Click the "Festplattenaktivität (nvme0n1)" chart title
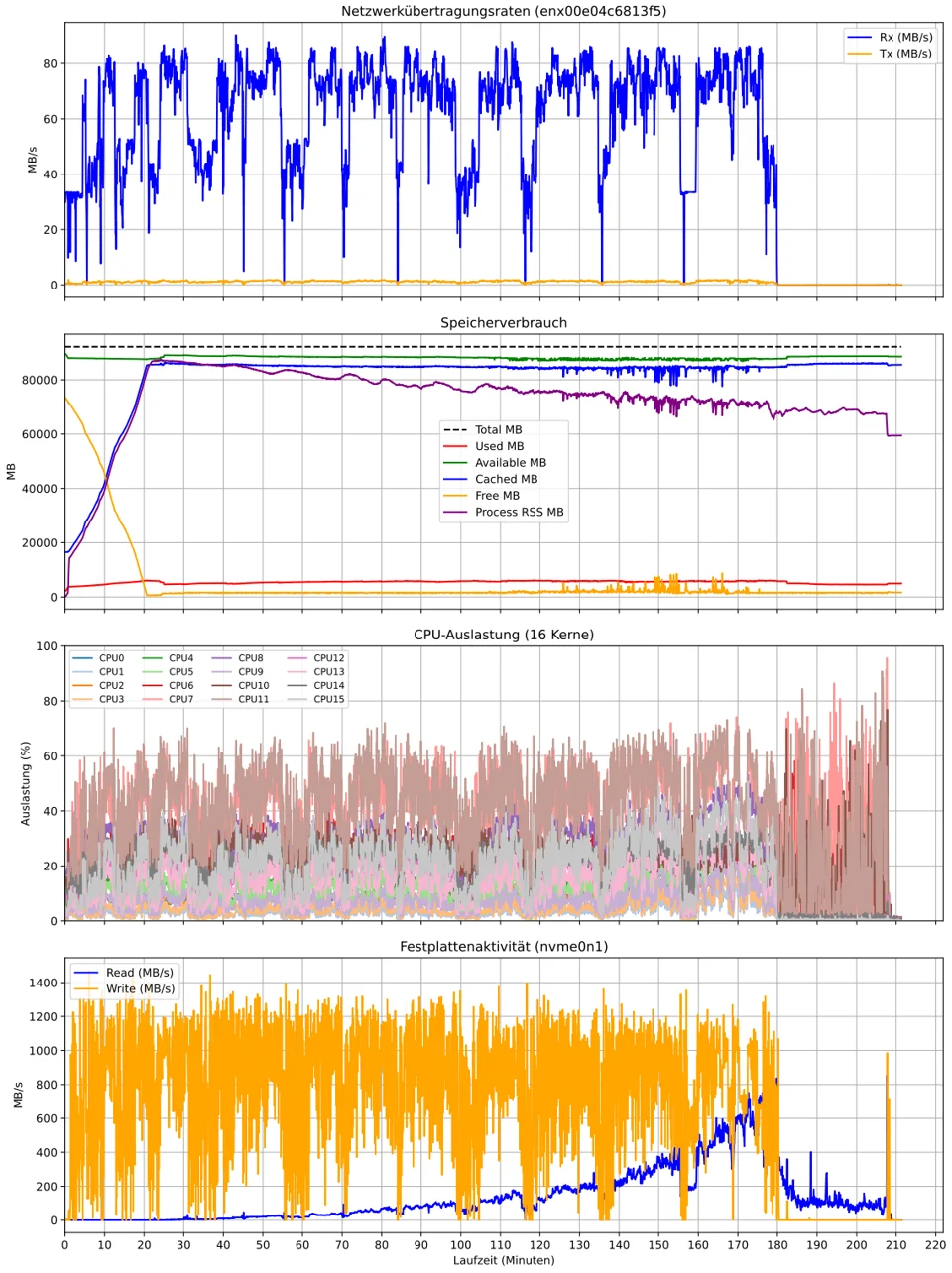The image size is (952, 1273). pos(504,947)
